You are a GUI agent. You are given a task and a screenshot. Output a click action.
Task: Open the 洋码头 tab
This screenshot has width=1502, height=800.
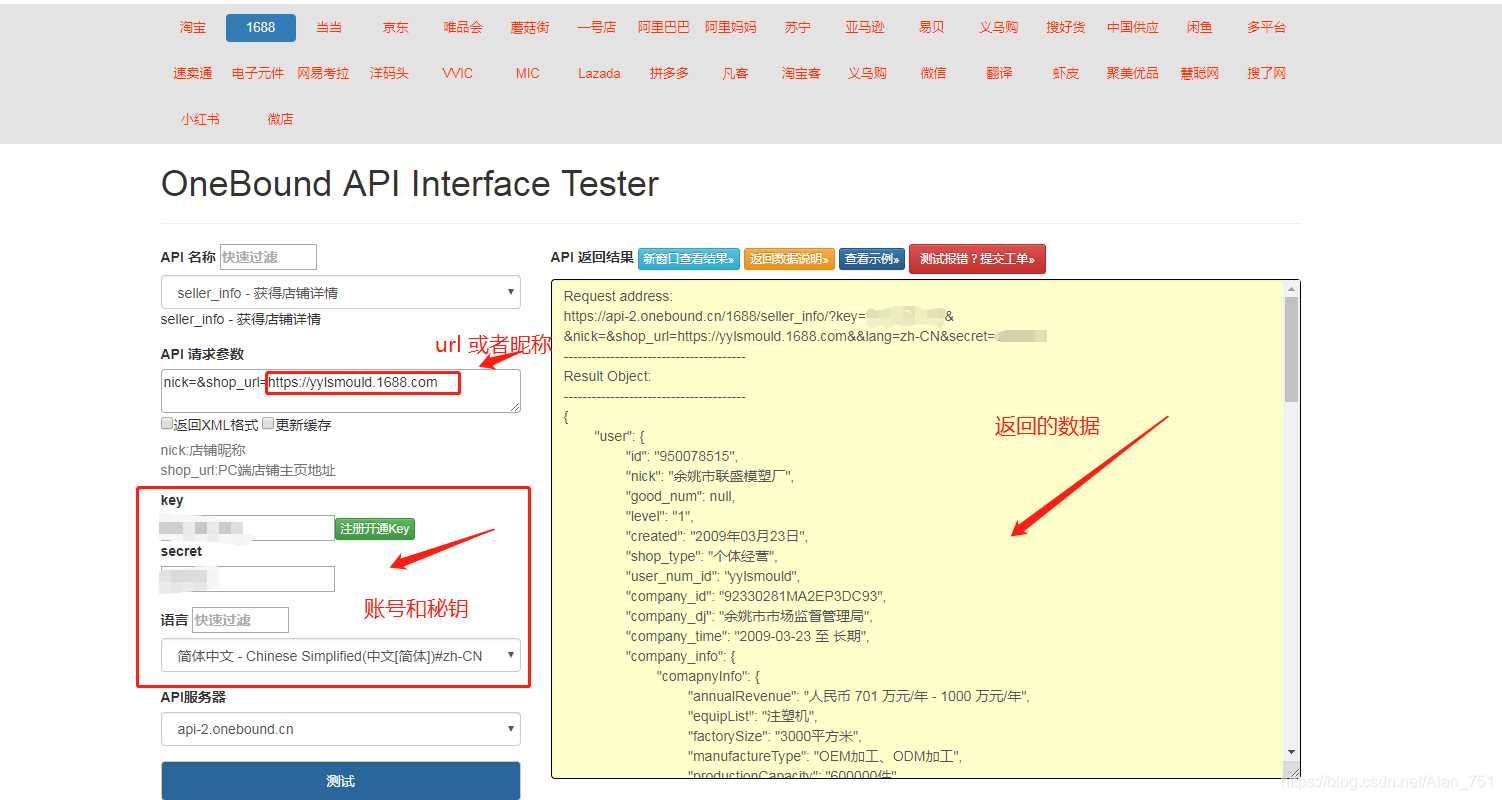point(390,74)
